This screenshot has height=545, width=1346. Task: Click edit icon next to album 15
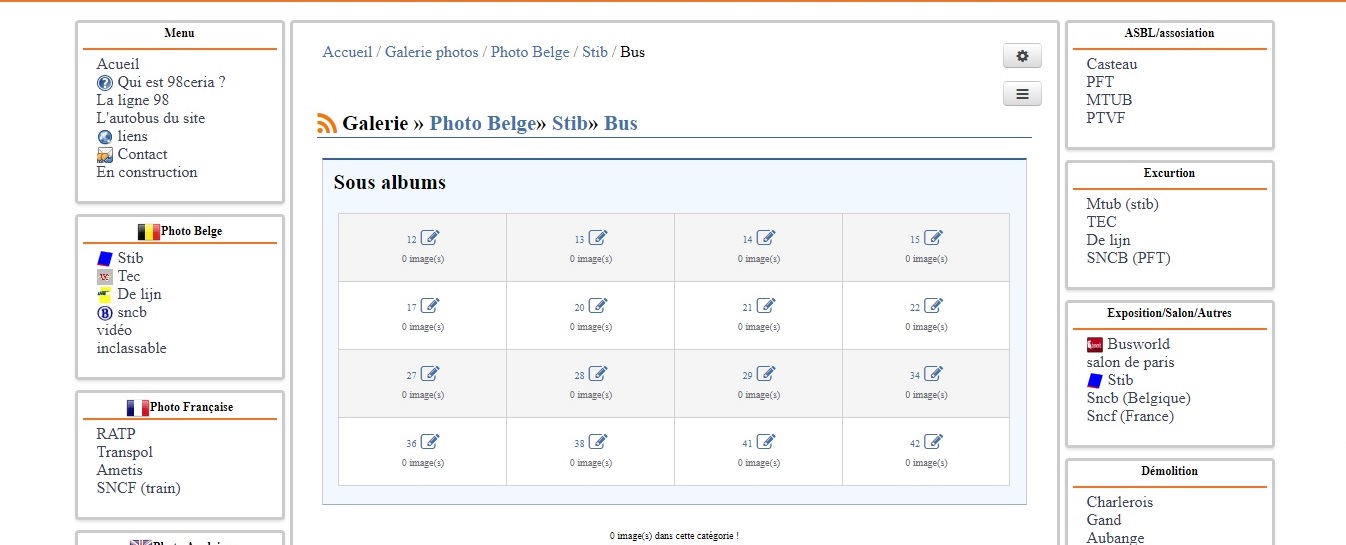(933, 238)
